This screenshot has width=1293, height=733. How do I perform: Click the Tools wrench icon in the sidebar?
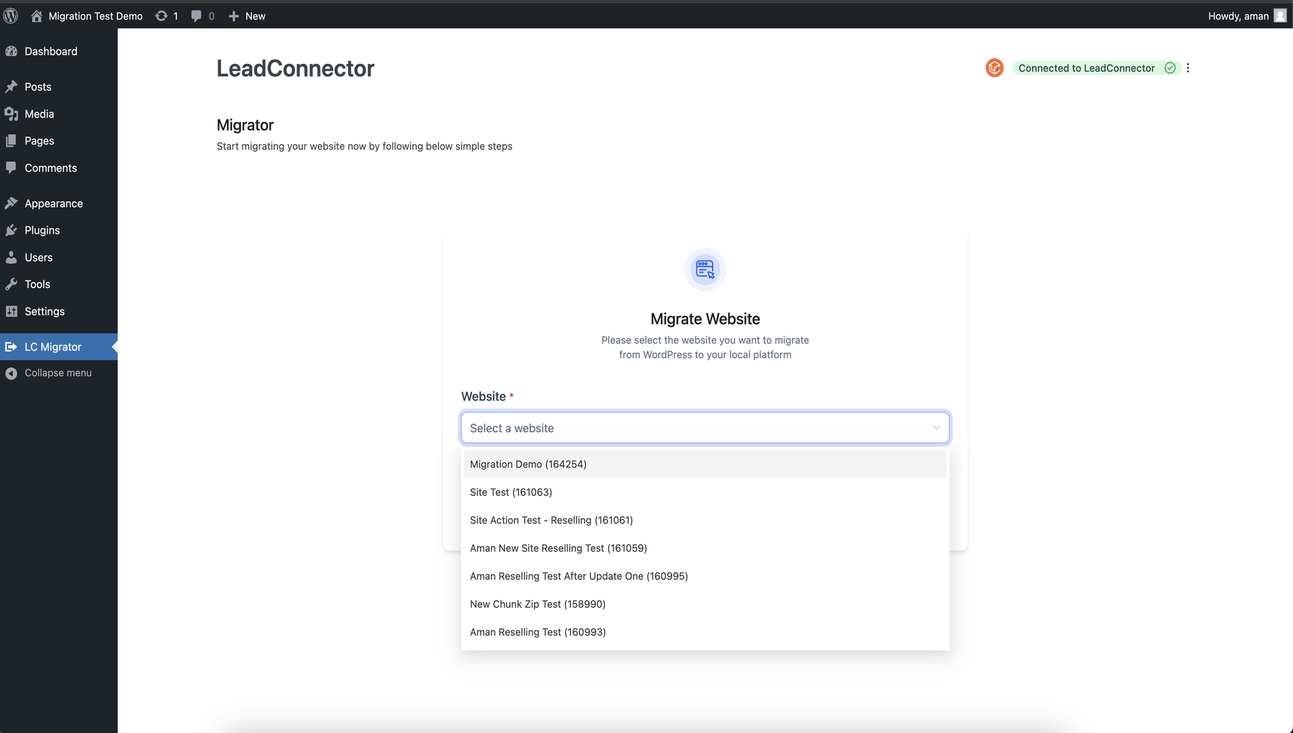(x=12, y=284)
